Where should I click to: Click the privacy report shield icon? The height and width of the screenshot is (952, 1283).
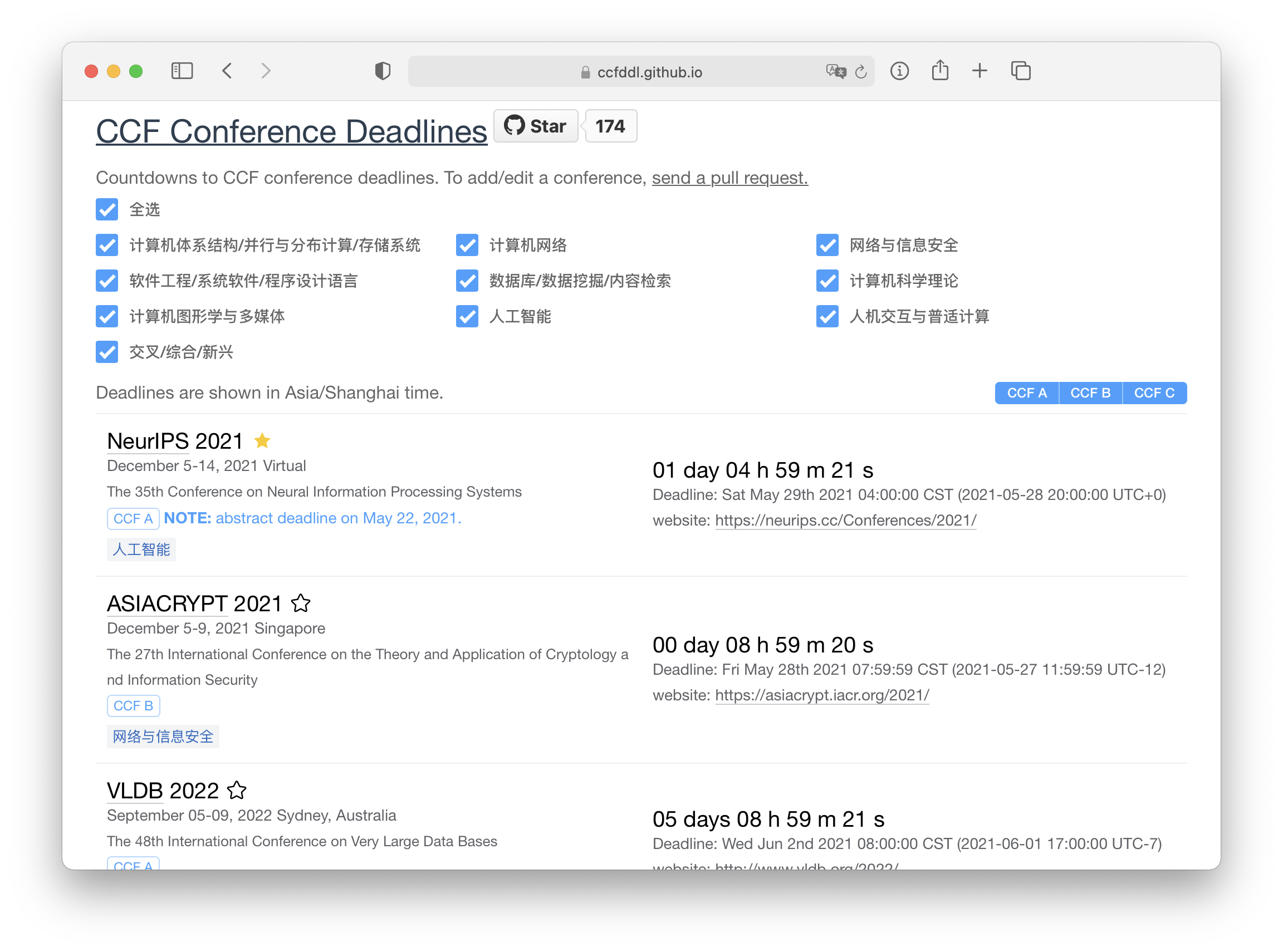(x=383, y=71)
